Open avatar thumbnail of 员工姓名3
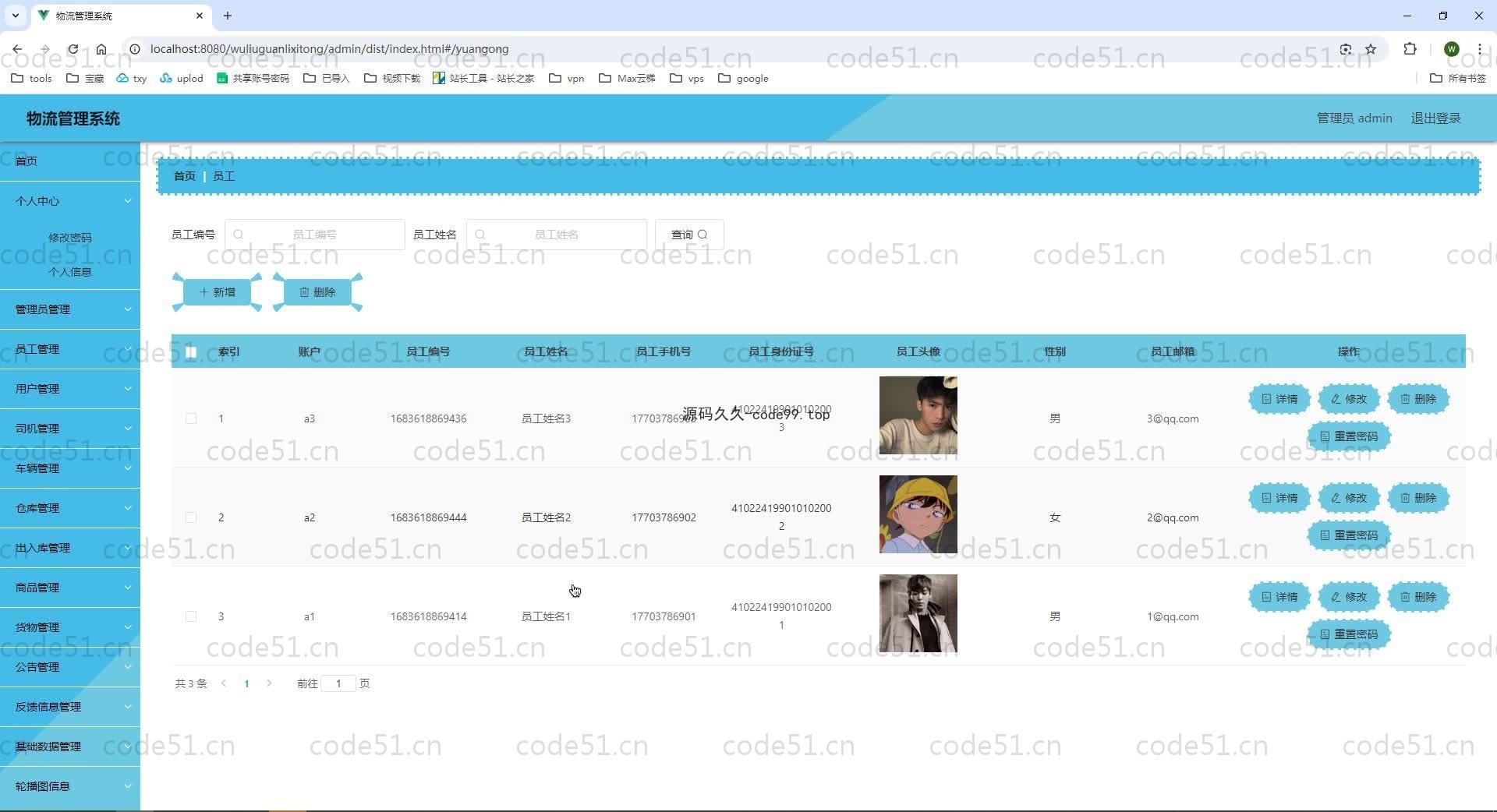The width and height of the screenshot is (1497, 812). pos(918,415)
